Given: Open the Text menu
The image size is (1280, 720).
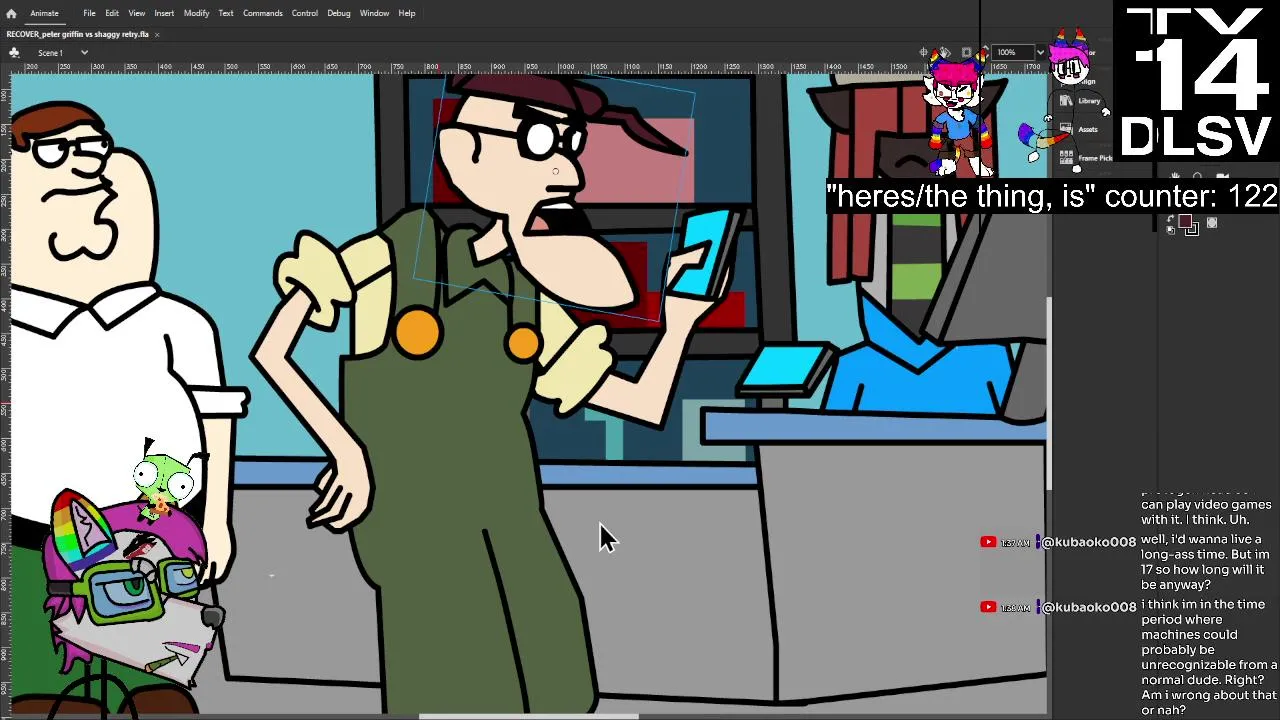Looking at the screenshot, I should pyautogui.click(x=226, y=13).
